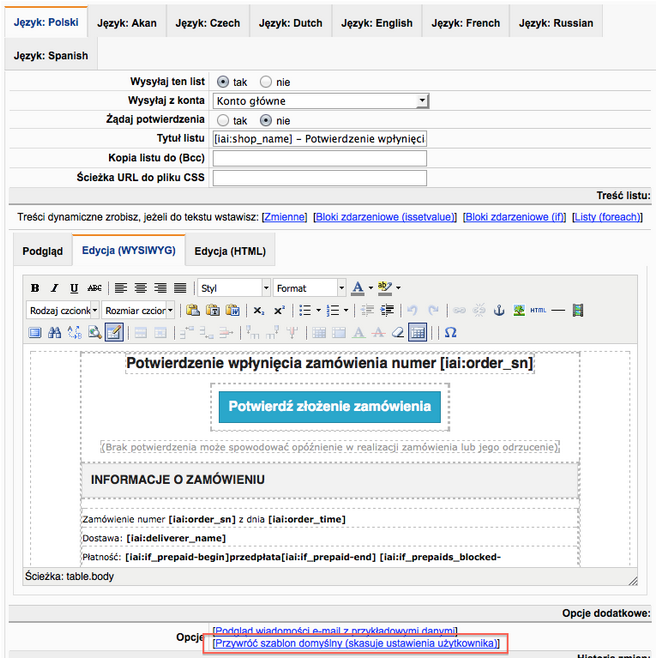The height and width of the screenshot is (665, 658).
Task: Apply strikethrough (ABC) formatting
Action: click(94, 288)
